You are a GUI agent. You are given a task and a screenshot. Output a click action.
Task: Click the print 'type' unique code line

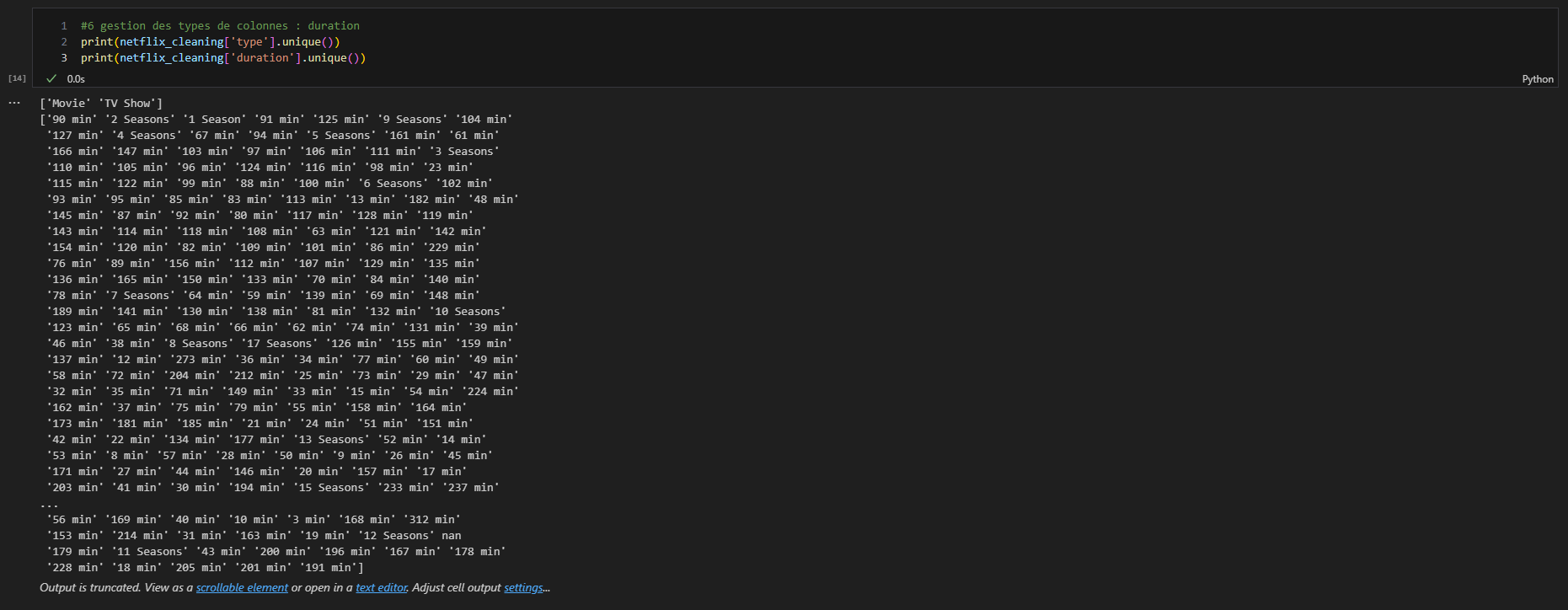click(210, 42)
